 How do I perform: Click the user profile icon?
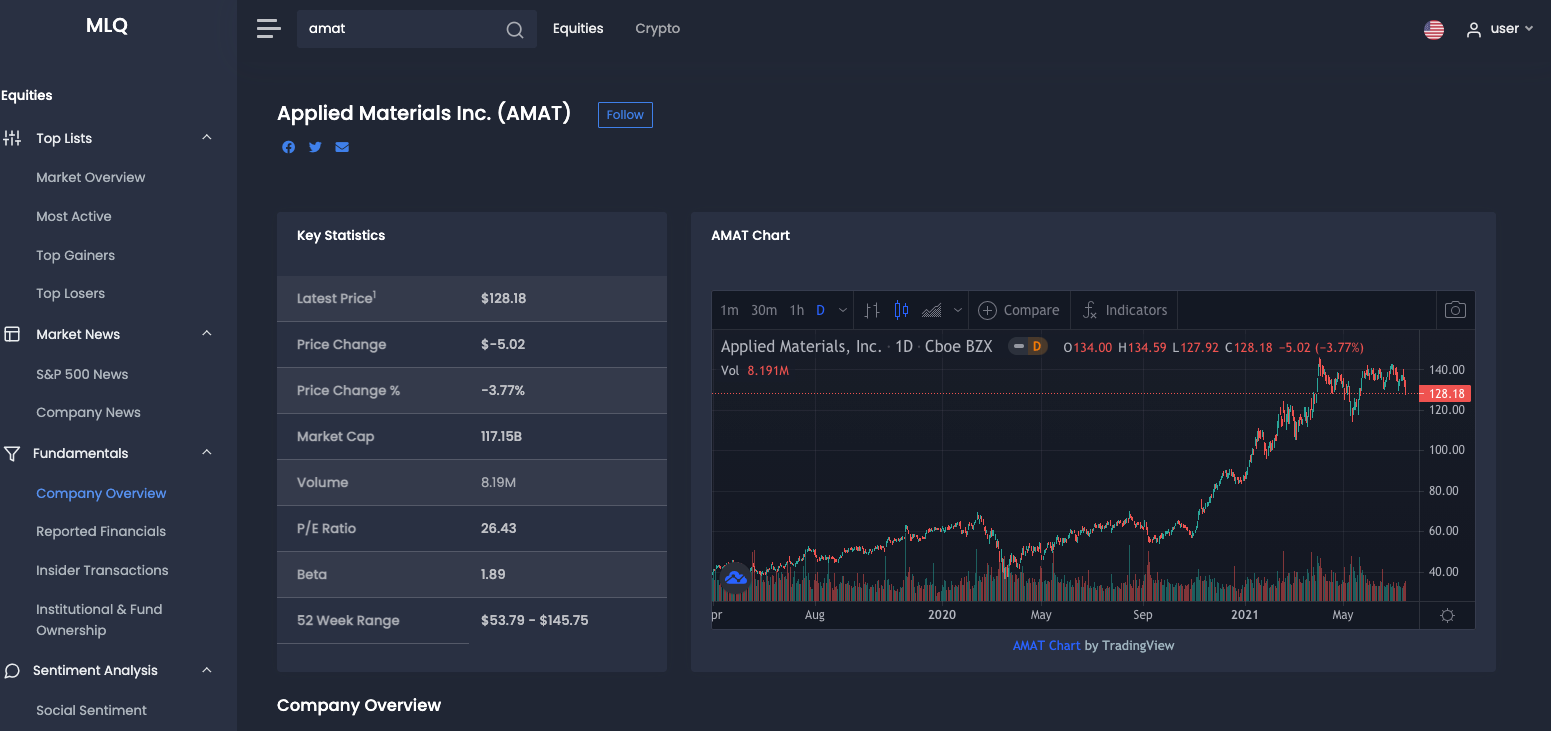[1473, 30]
